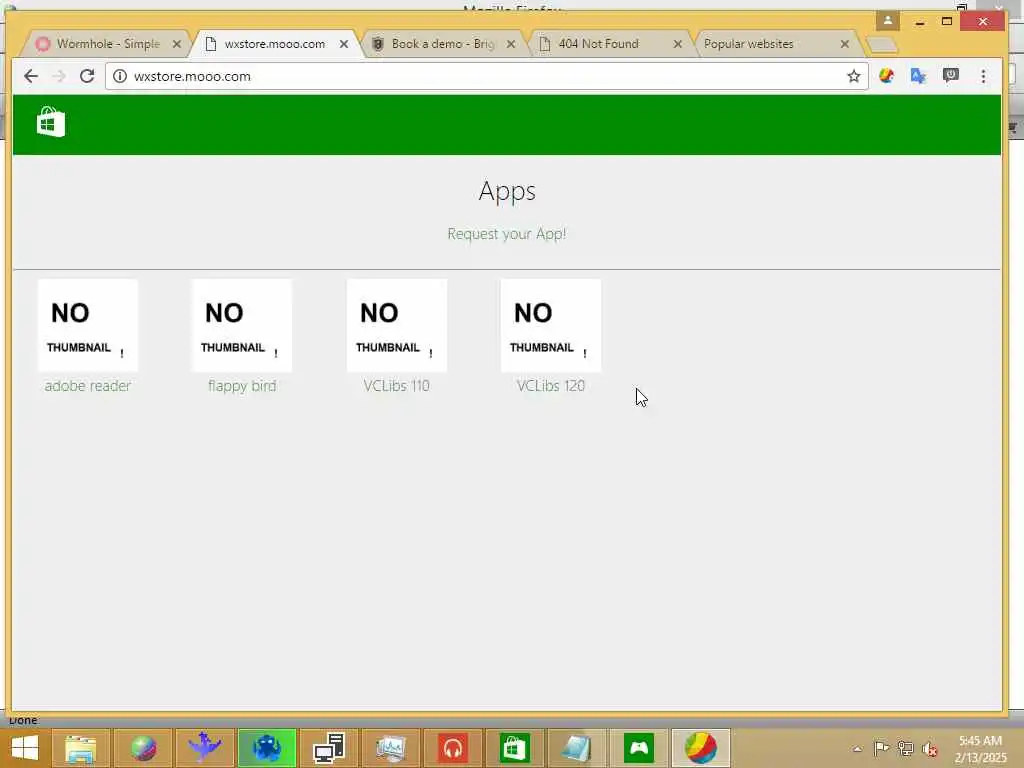Click the Apps page heading
The width and height of the screenshot is (1024, 768).
tap(507, 191)
